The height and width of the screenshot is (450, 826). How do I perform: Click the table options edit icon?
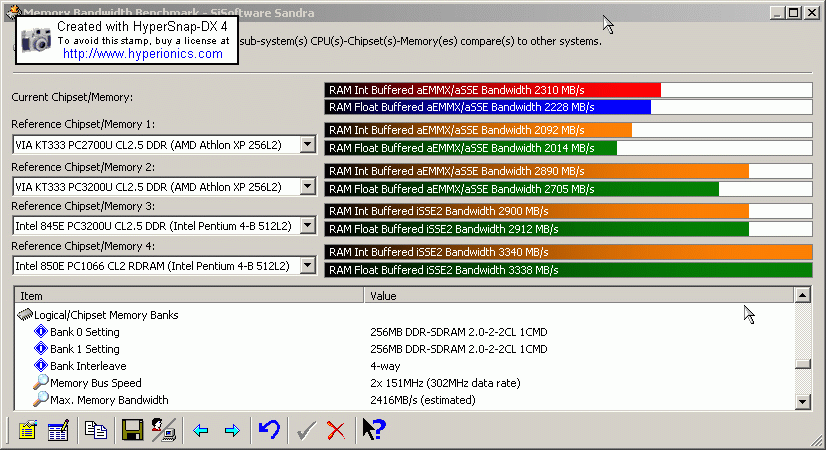[58, 430]
